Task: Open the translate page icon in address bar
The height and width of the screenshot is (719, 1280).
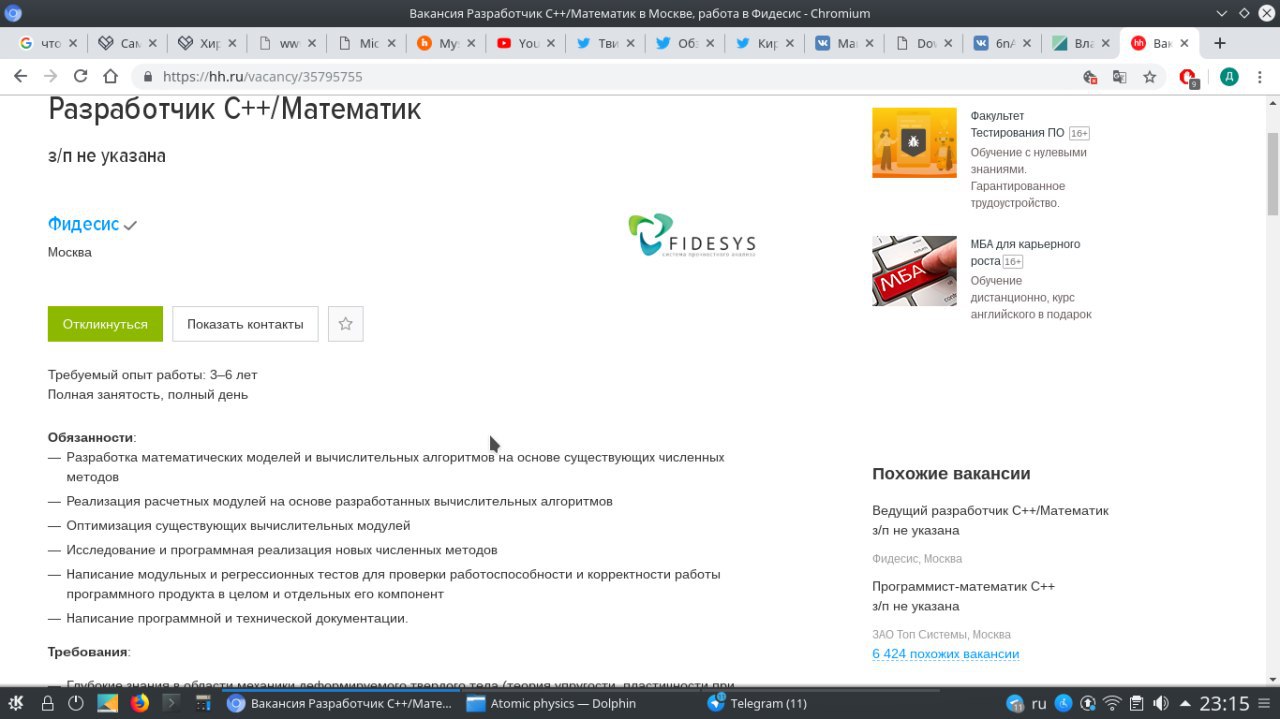Action: (1120, 77)
